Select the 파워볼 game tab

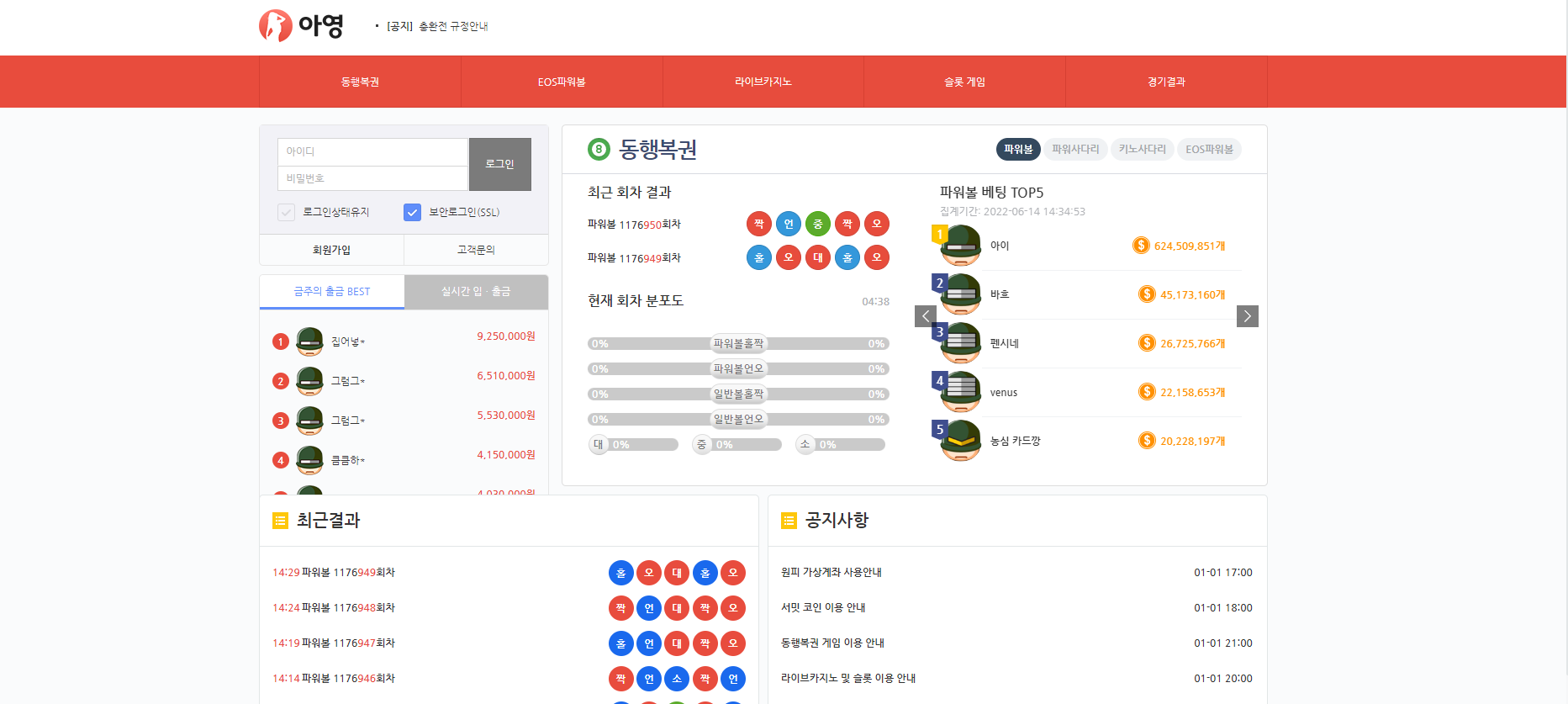pos(1018,149)
